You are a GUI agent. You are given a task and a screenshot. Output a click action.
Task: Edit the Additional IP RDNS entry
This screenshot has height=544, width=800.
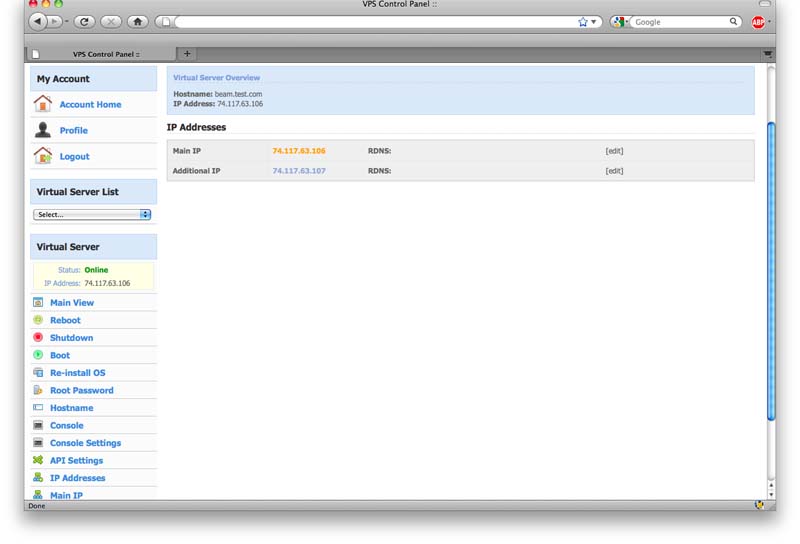(614, 171)
